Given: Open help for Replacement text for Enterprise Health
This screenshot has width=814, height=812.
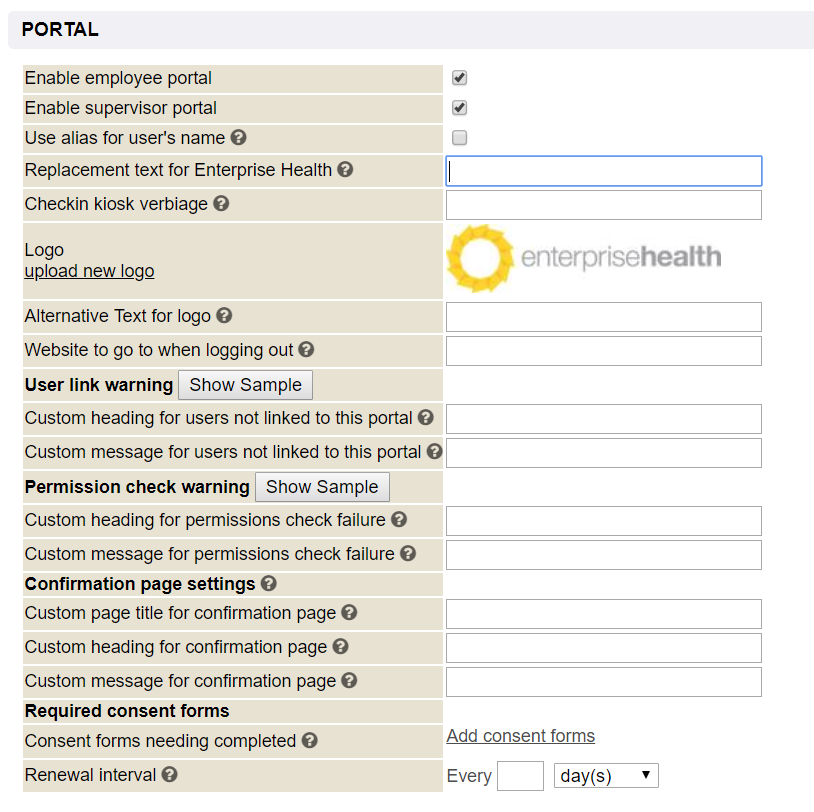Looking at the screenshot, I should 345,170.
